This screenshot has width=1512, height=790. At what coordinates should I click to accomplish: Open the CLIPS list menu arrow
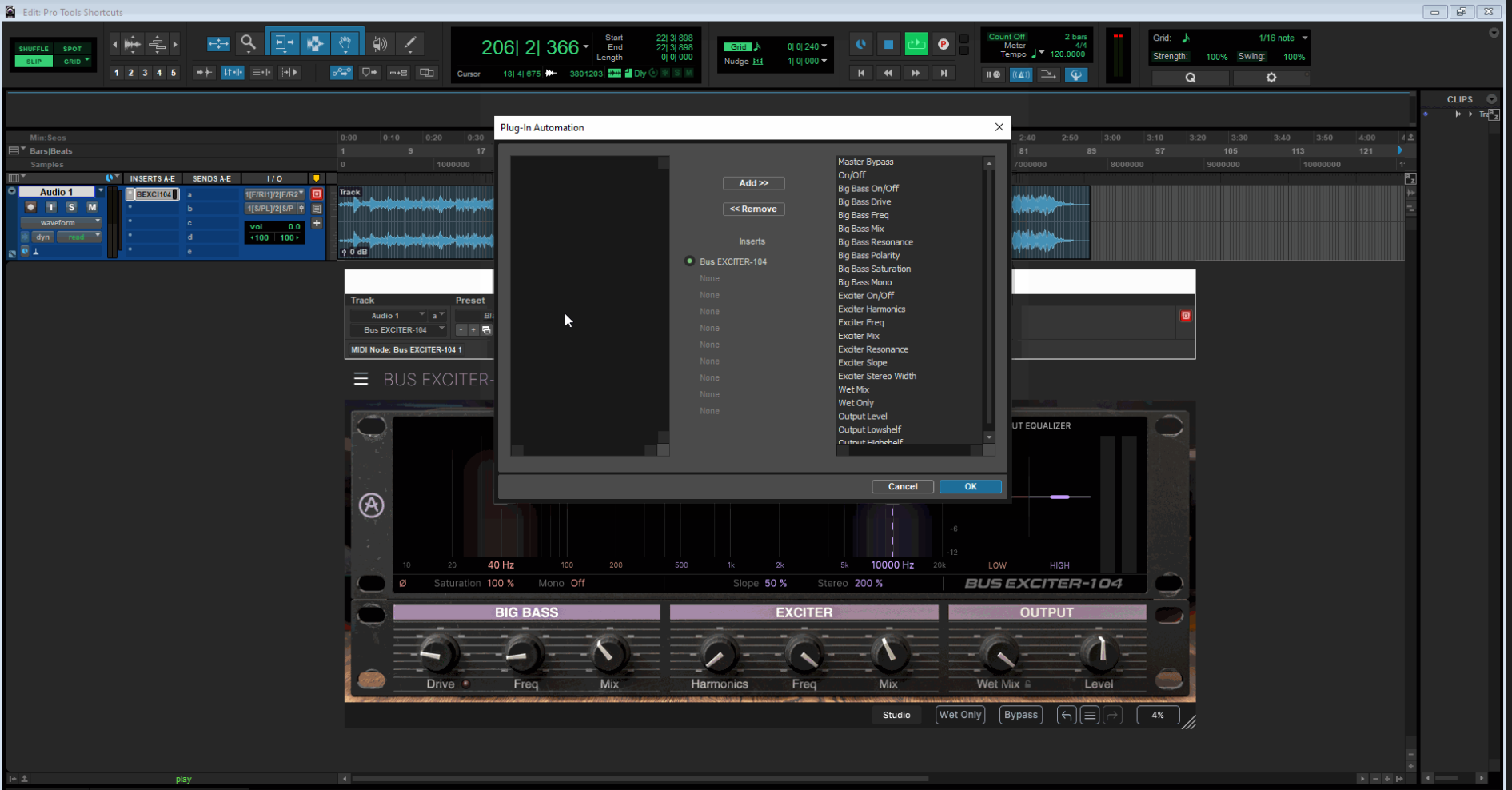click(1491, 99)
